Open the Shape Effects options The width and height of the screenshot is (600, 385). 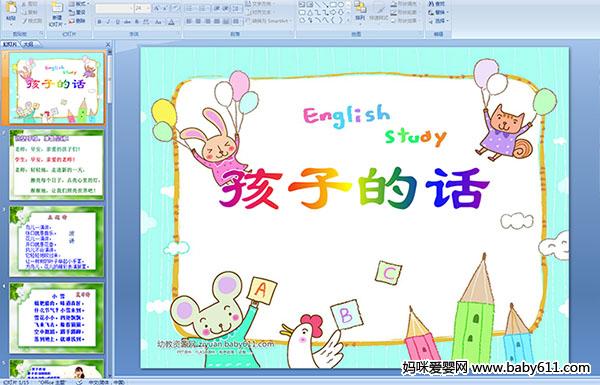[404, 21]
